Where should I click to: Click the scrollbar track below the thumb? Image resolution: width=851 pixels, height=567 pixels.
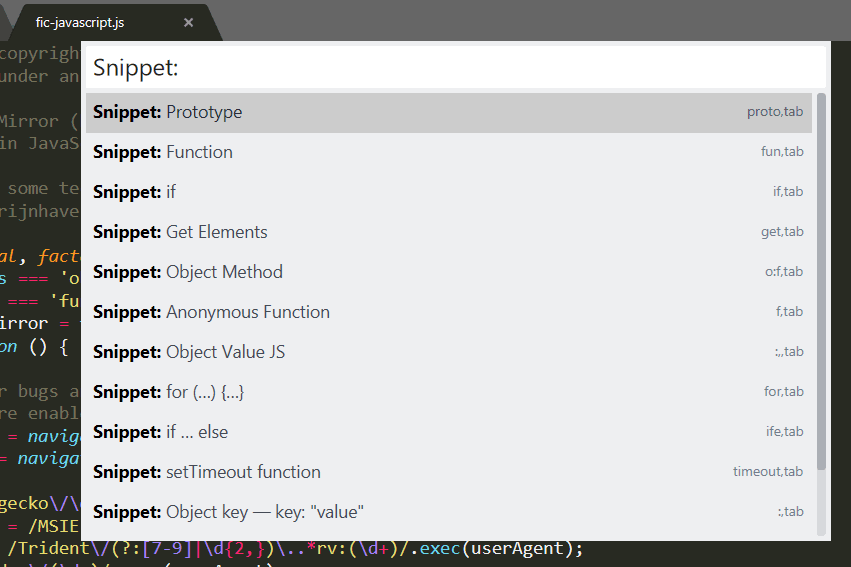tap(821, 503)
